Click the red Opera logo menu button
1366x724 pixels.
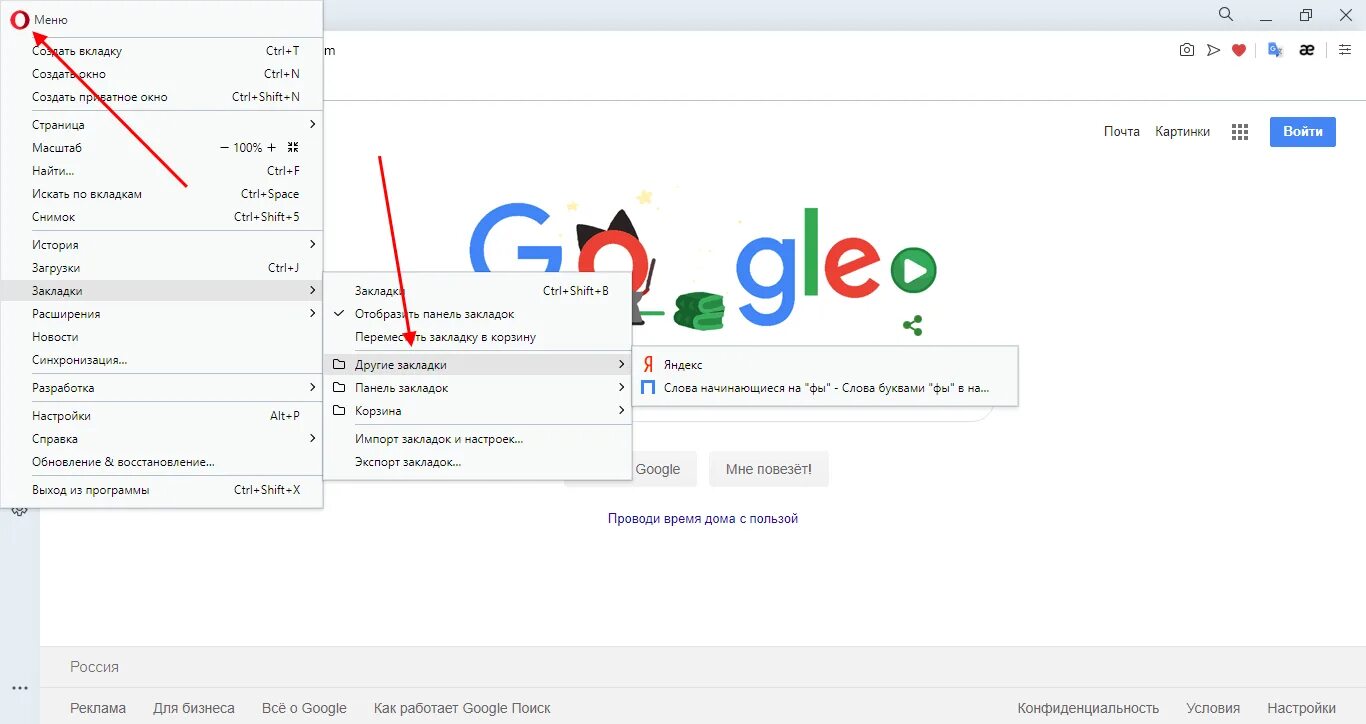click(19, 20)
